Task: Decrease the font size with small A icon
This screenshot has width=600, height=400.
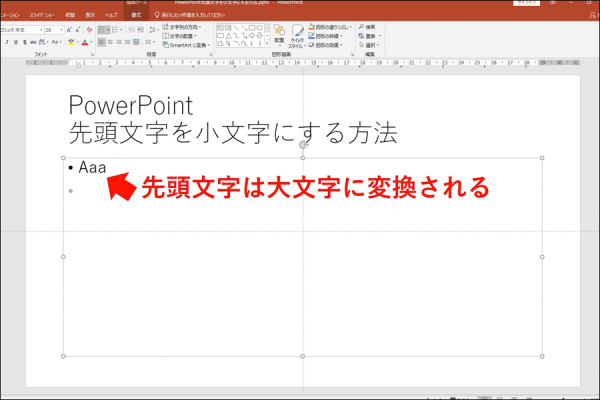Action: [x=77, y=30]
